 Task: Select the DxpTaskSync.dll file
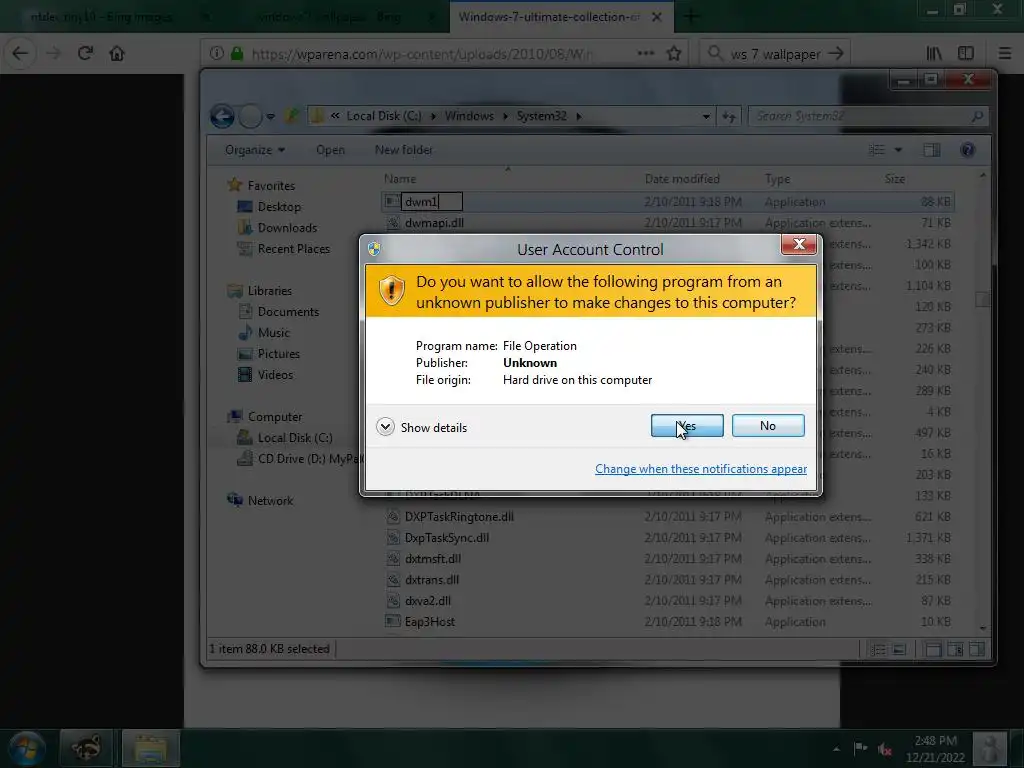447,537
